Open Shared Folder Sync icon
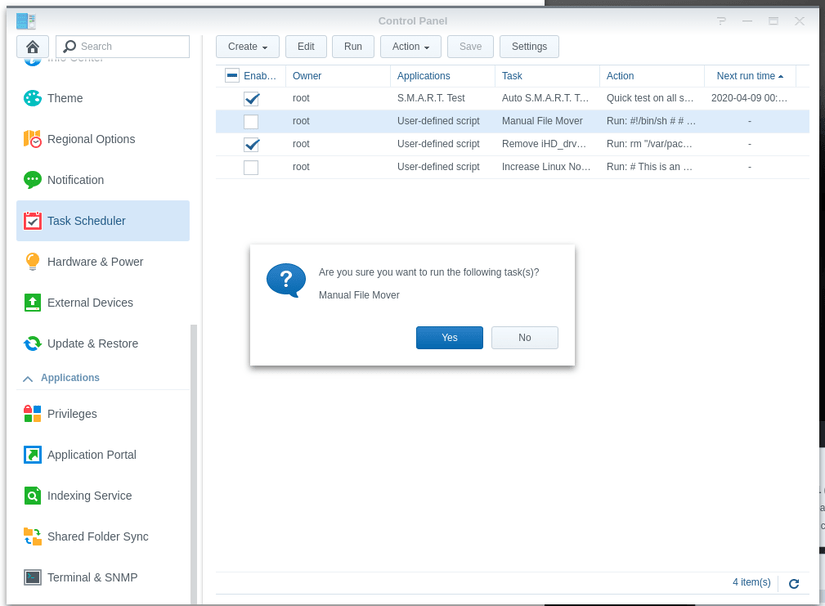 33,537
